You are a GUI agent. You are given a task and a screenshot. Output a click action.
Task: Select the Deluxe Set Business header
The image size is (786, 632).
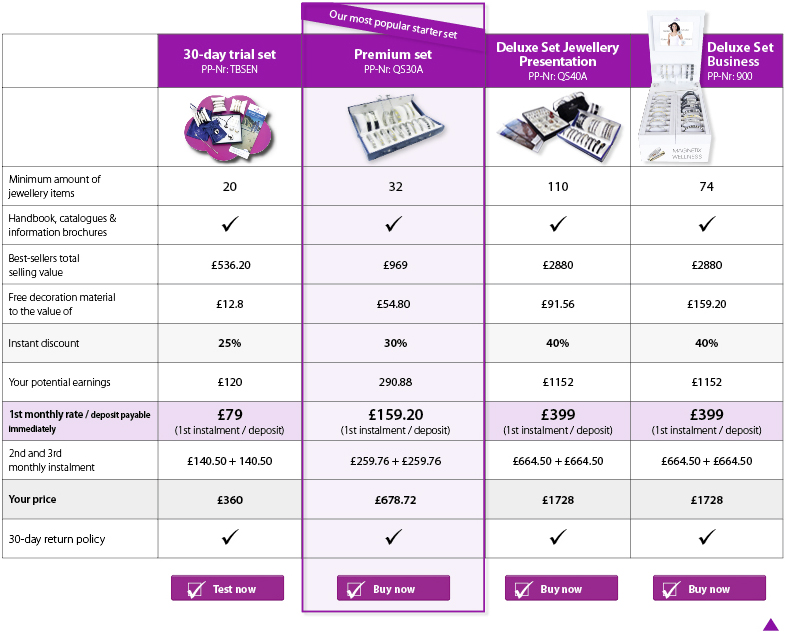pos(740,61)
